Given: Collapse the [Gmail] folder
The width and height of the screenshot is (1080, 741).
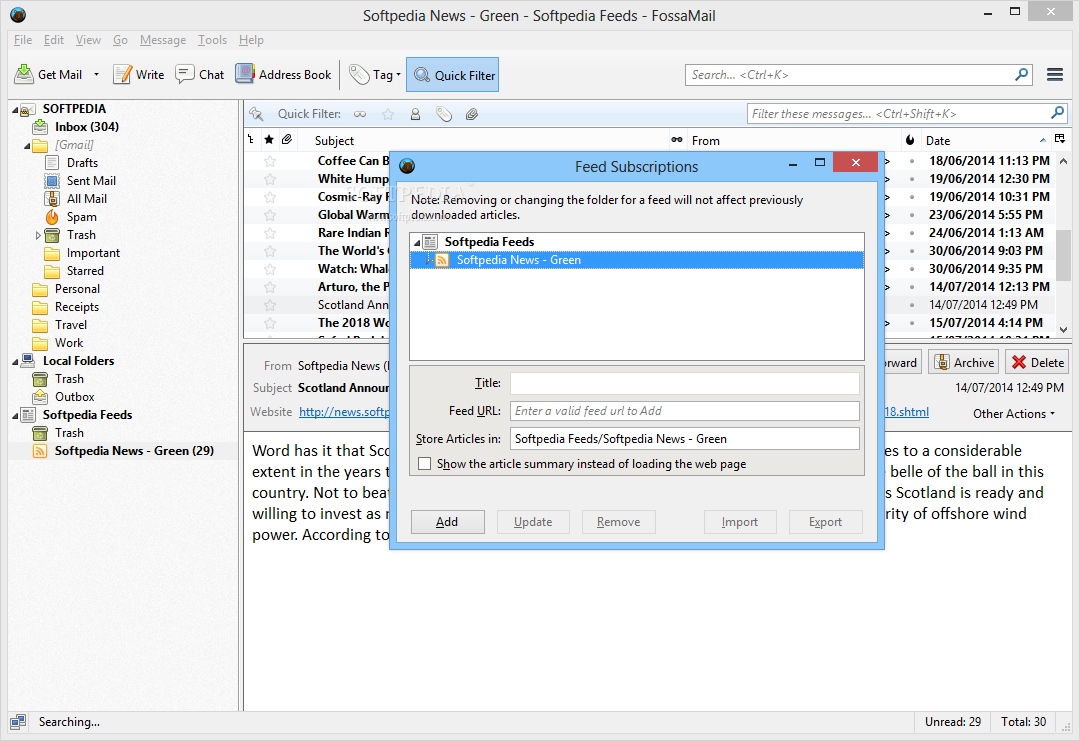Looking at the screenshot, I should point(27,145).
